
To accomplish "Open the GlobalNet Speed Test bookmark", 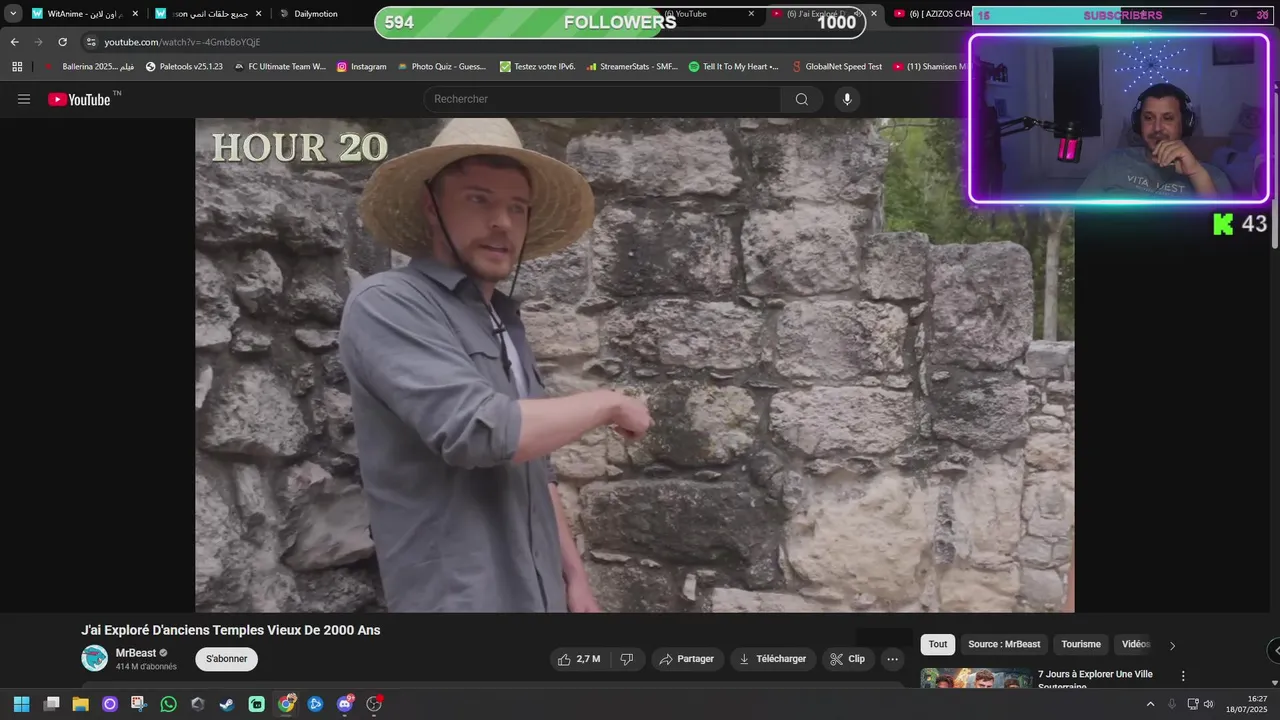I will [x=836, y=67].
